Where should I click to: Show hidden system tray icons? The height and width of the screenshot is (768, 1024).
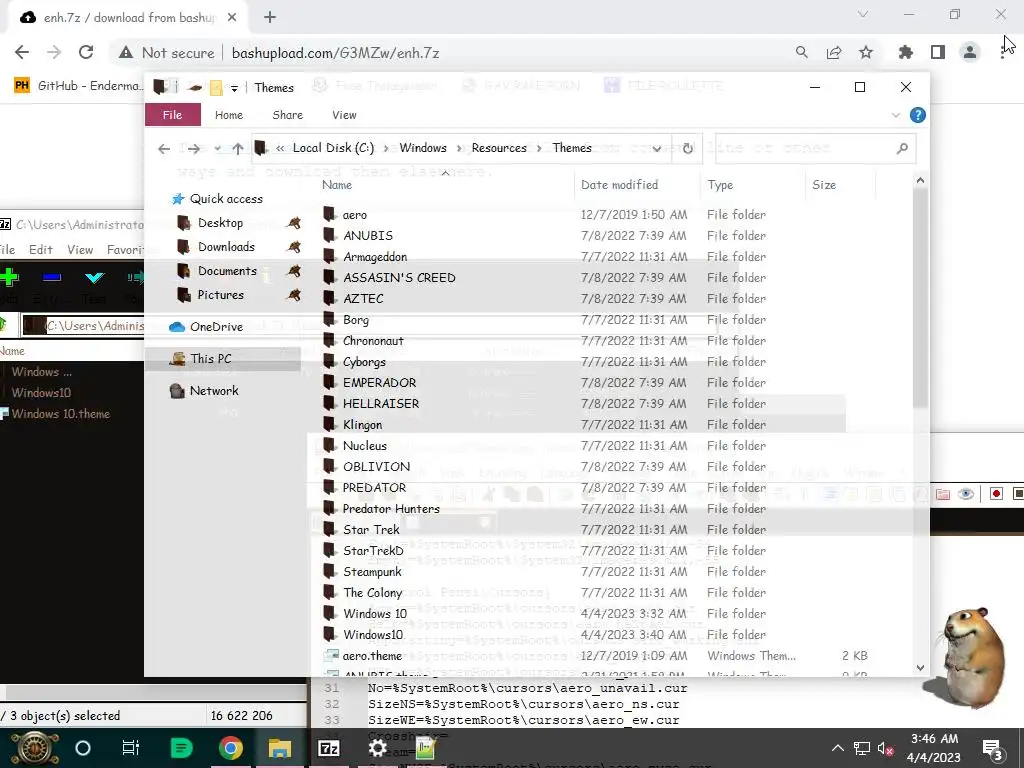838,748
